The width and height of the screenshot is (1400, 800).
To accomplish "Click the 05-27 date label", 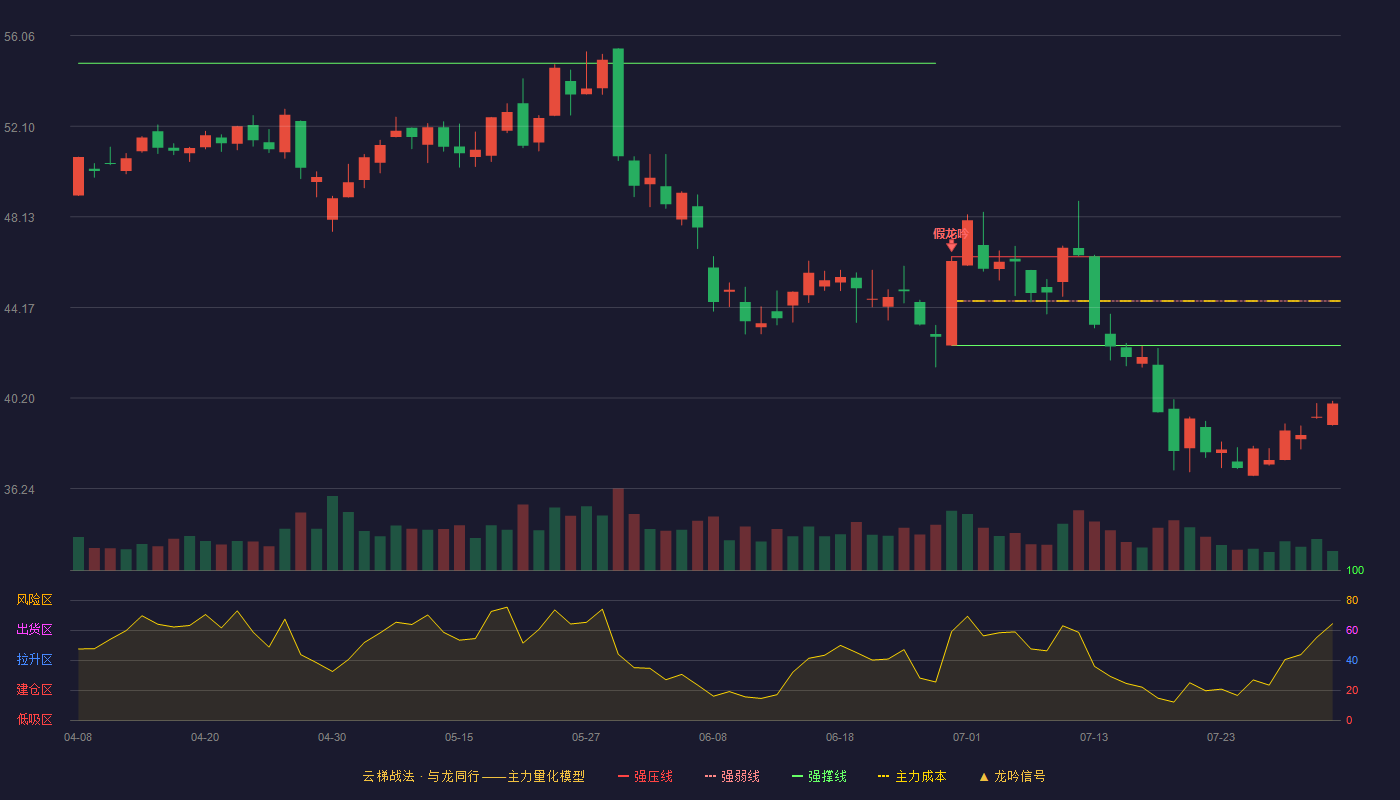I will point(586,737).
